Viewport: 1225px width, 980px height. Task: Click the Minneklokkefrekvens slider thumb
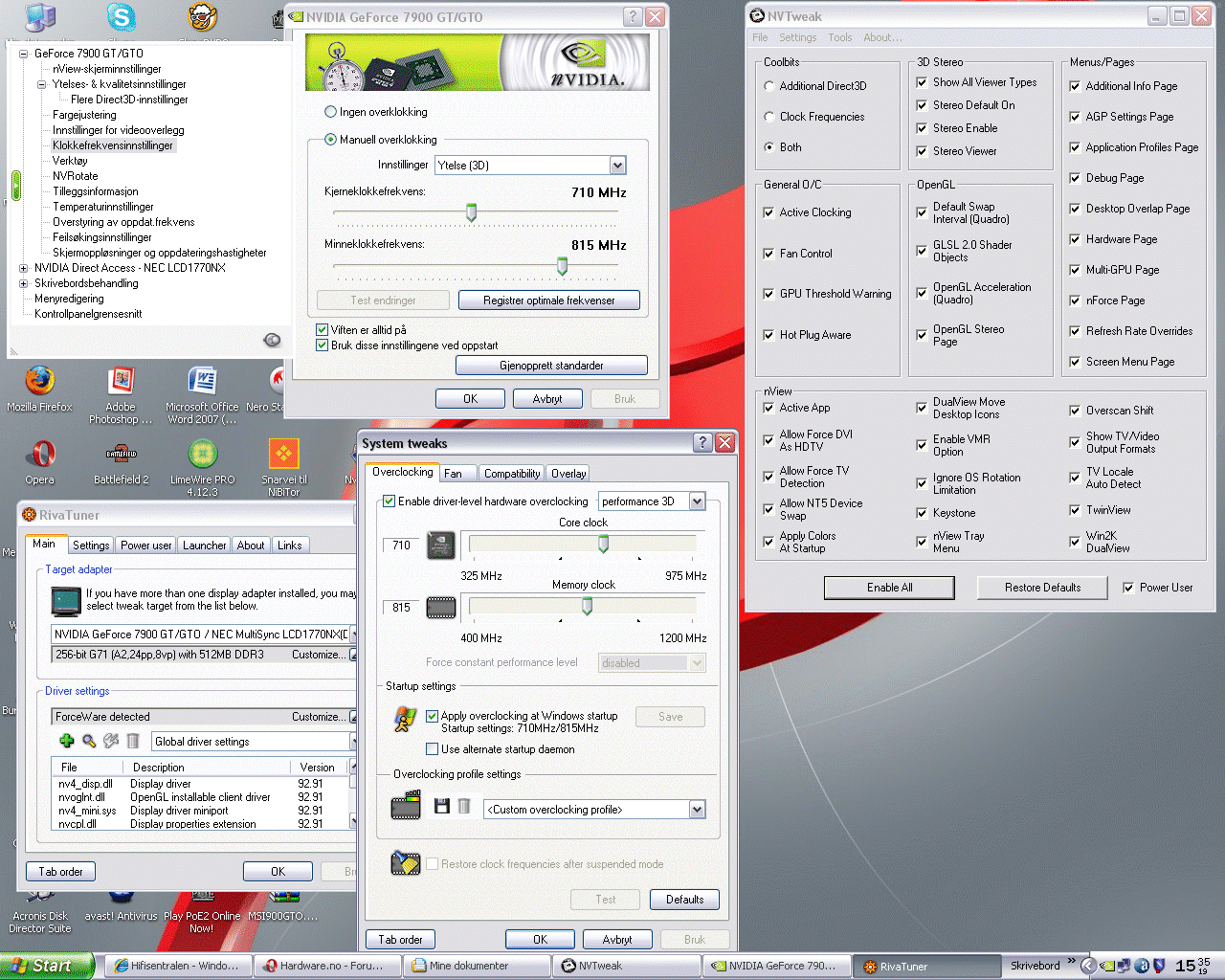[x=562, y=266]
